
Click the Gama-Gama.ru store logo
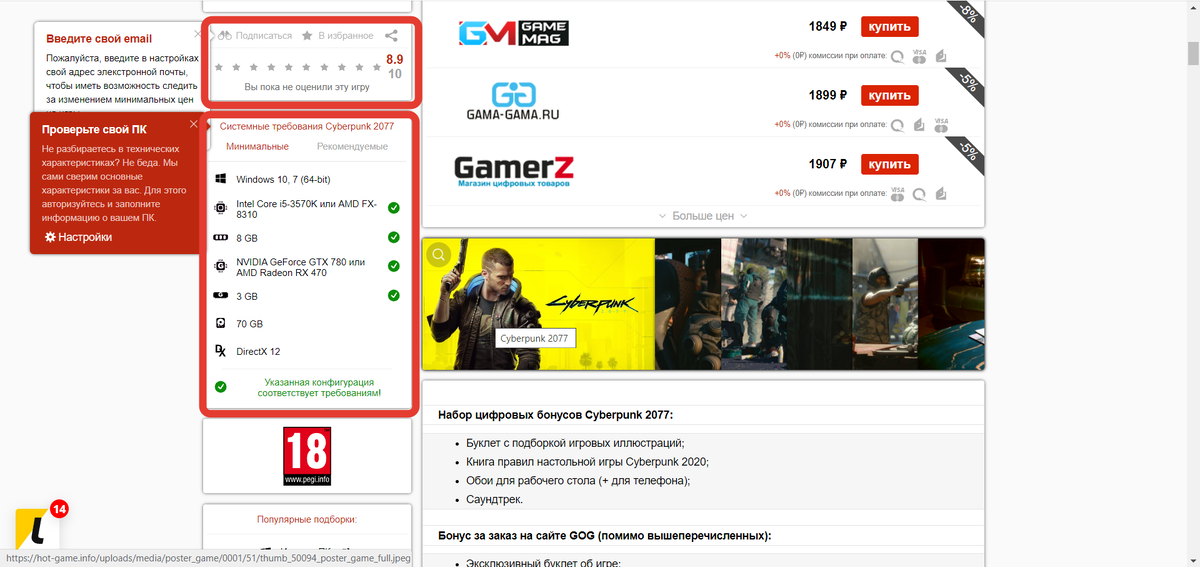point(513,100)
